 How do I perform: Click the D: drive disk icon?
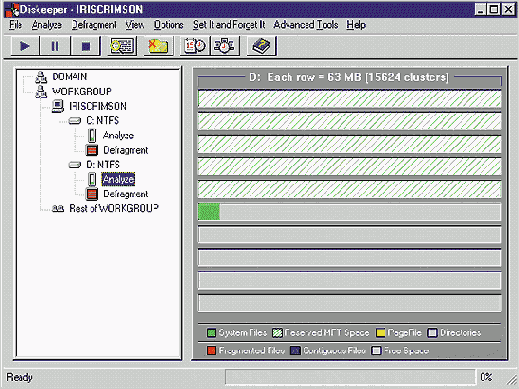point(75,165)
